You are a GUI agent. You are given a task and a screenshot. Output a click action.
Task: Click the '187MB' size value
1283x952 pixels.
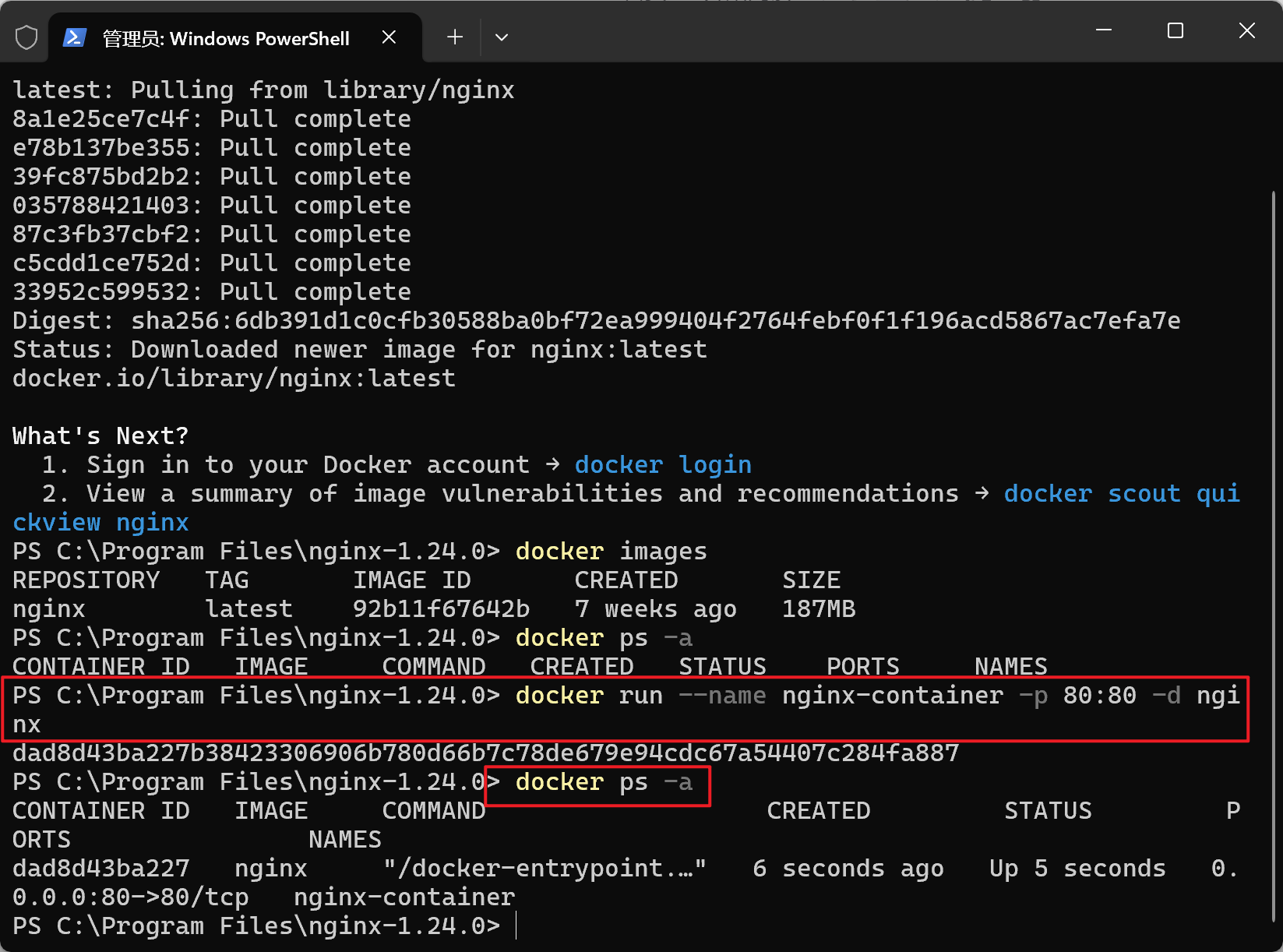[819, 609]
